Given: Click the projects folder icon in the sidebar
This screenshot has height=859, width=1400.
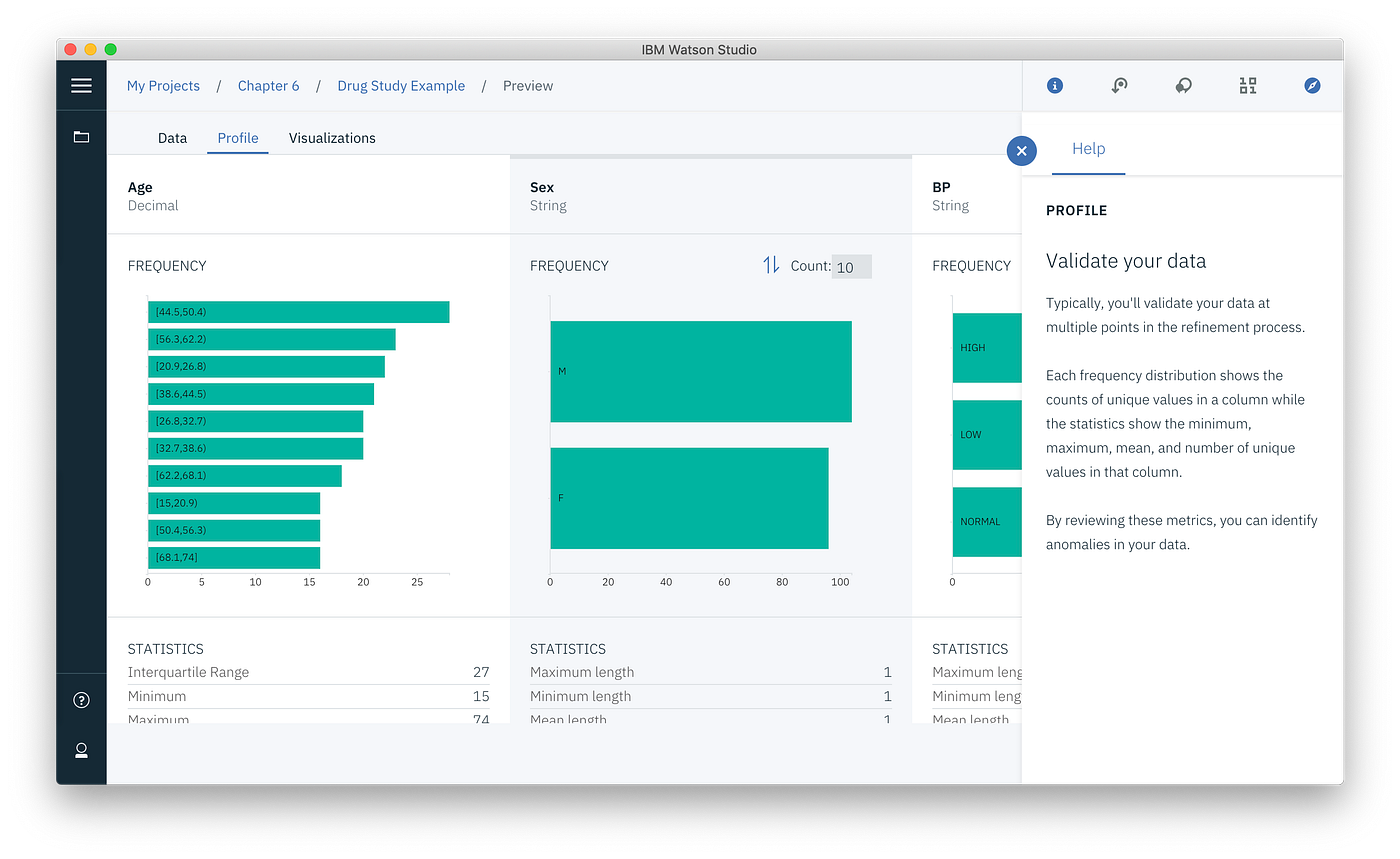Looking at the screenshot, I should pos(81,135).
